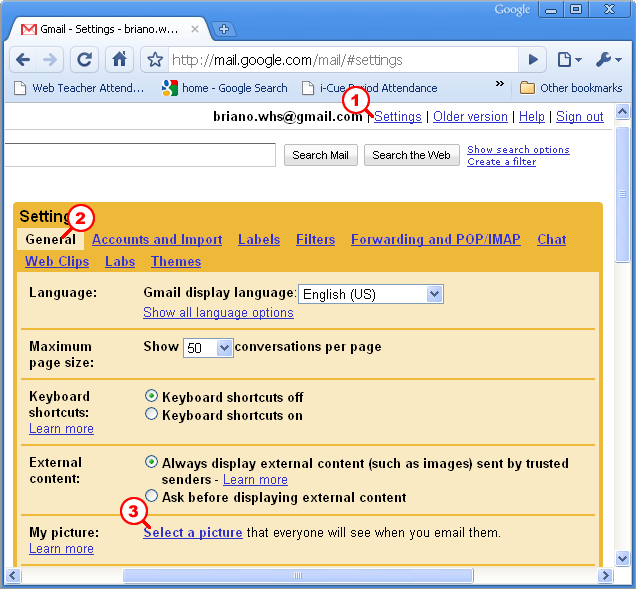Open the wrench tools menu
This screenshot has height=589, width=636.
[x=608, y=60]
